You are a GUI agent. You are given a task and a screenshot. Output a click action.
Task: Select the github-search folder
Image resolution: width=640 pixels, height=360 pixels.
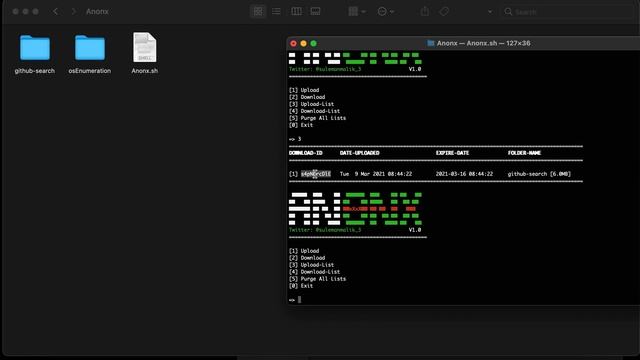(x=35, y=54)
